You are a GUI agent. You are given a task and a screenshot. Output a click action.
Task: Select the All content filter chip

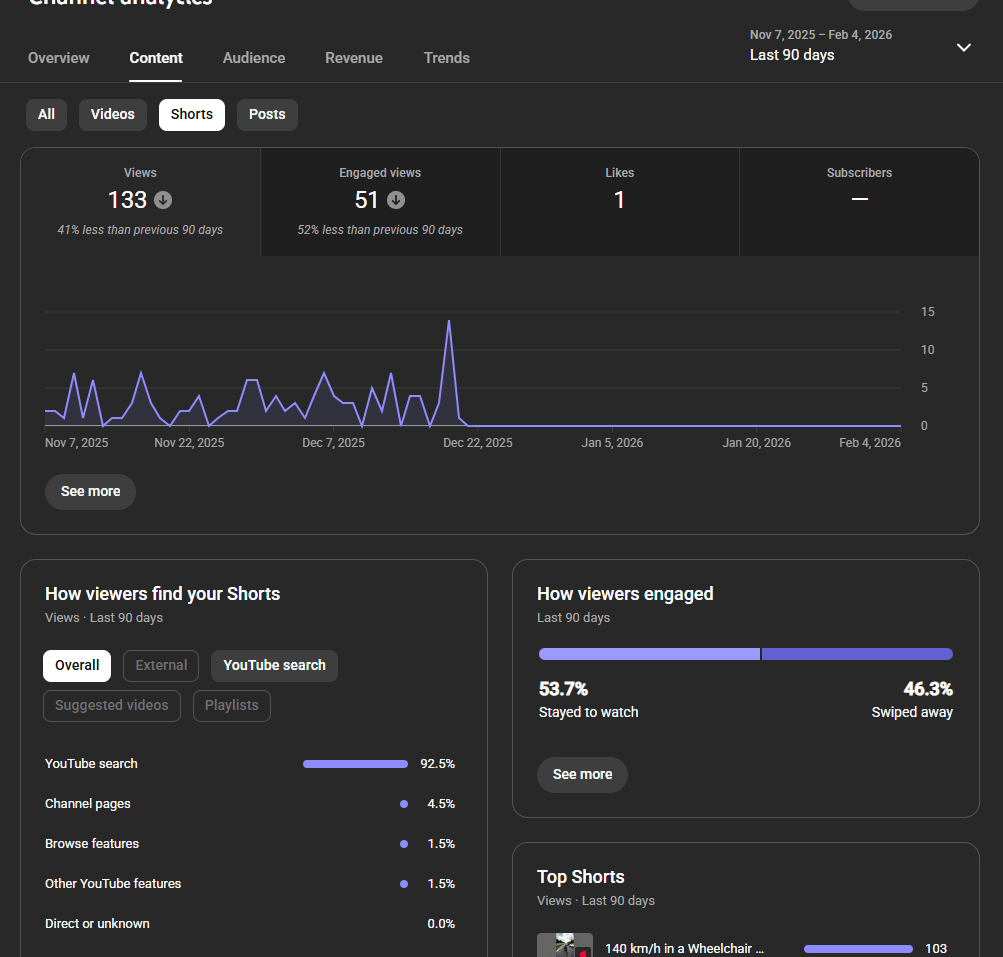(x=46, y=114)
